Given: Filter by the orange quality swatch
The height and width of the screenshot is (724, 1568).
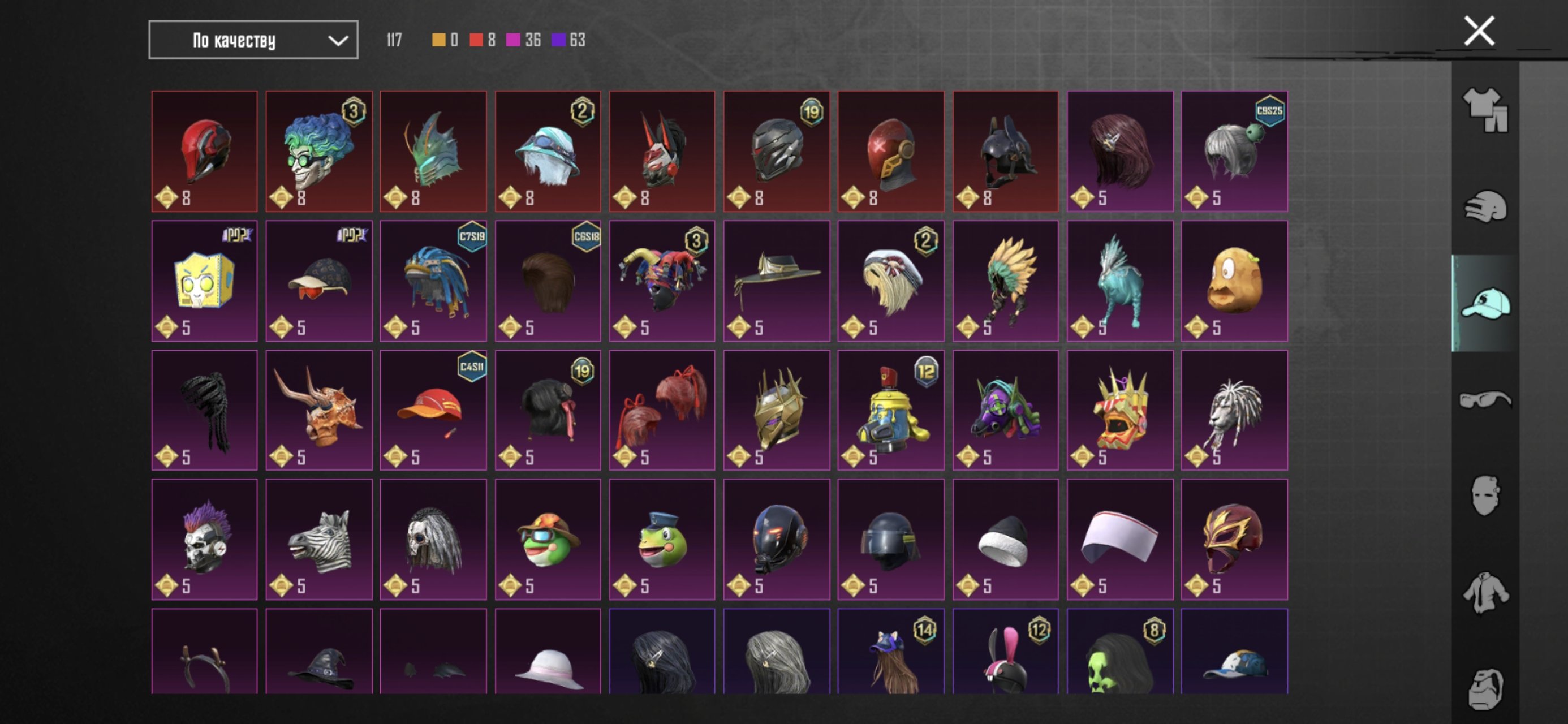Looking at the screenshot, I should tap(438, 40).
